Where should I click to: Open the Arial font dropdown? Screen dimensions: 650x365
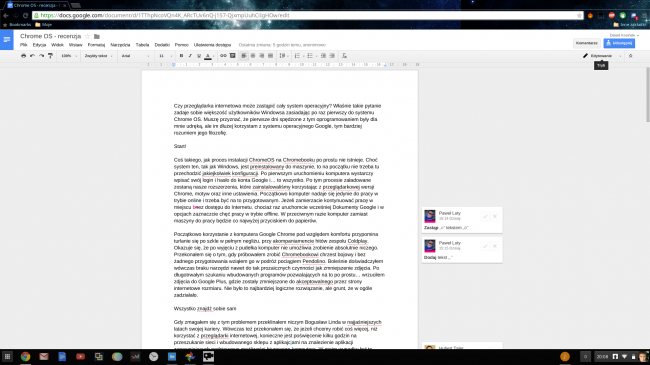136,56
